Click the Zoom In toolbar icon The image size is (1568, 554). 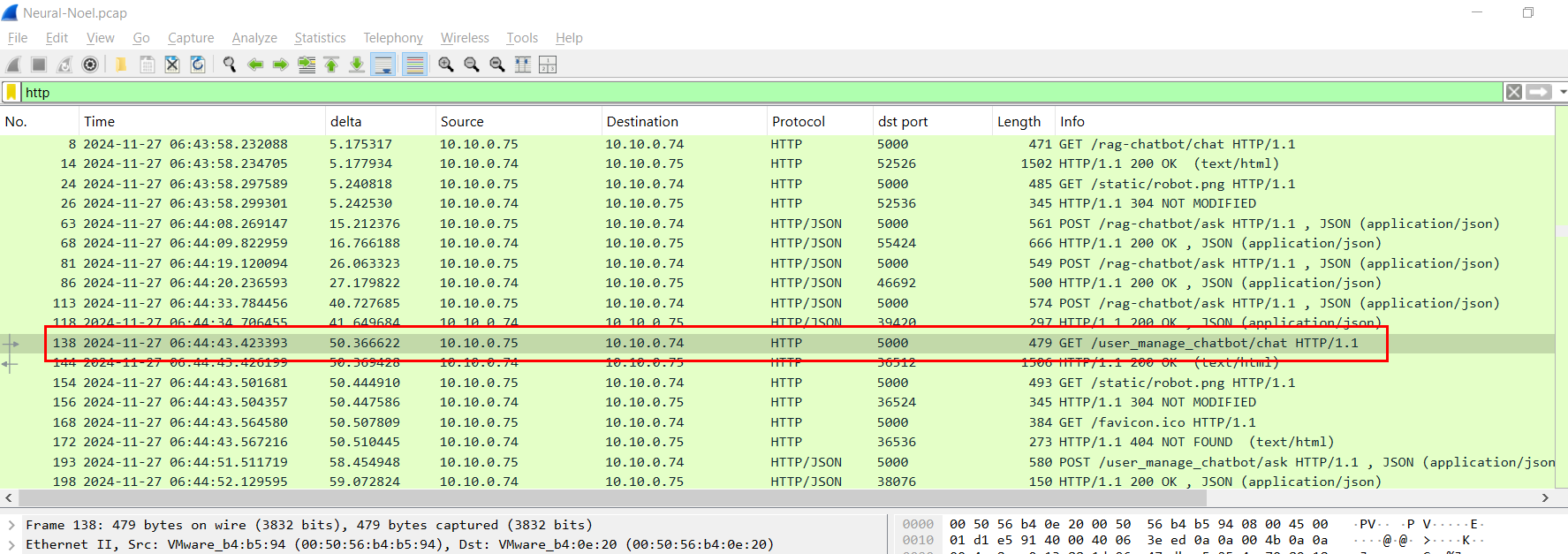(446, 65)
